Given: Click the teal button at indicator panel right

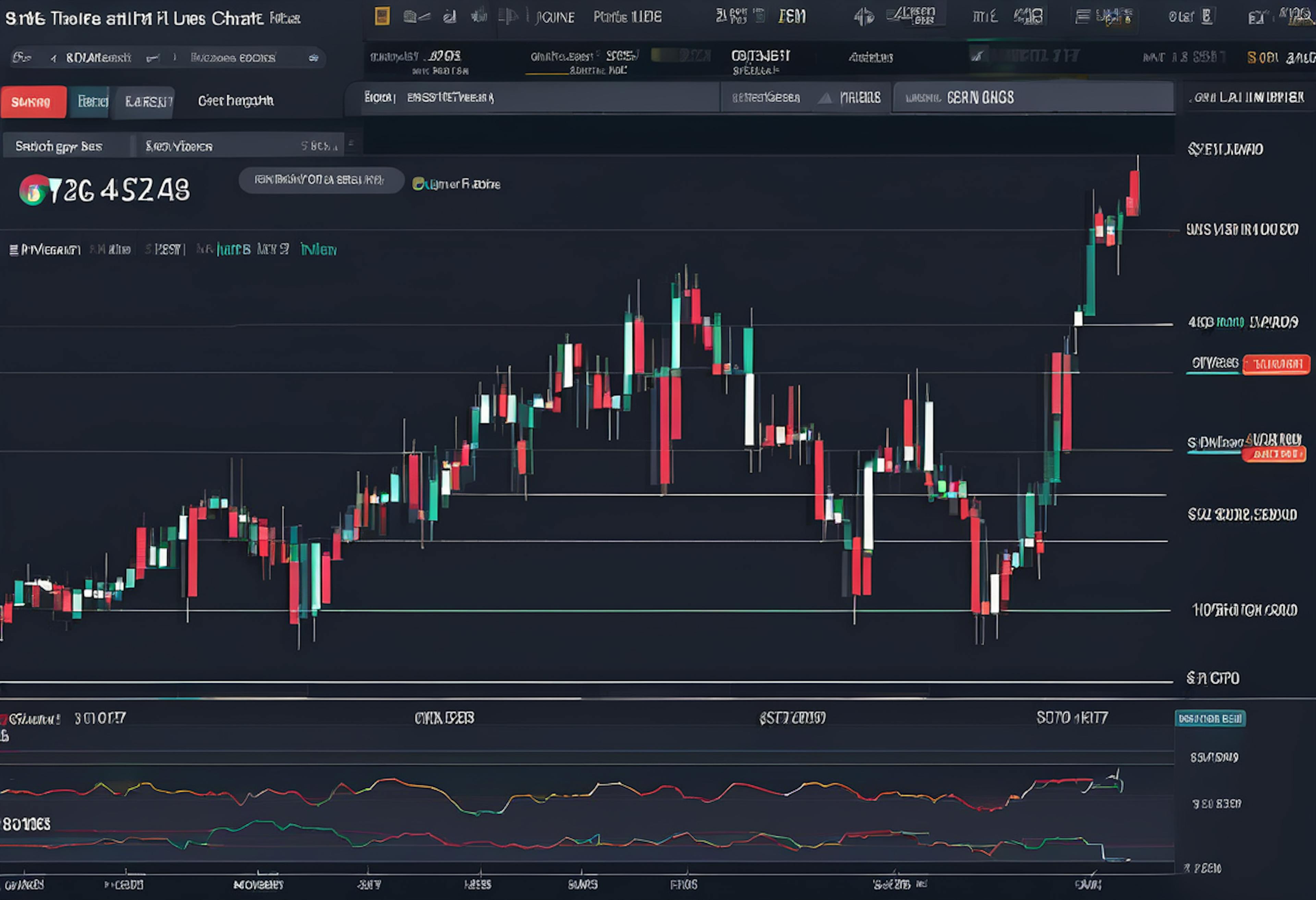Looking at the screenshot, I should coord(1209,718).
